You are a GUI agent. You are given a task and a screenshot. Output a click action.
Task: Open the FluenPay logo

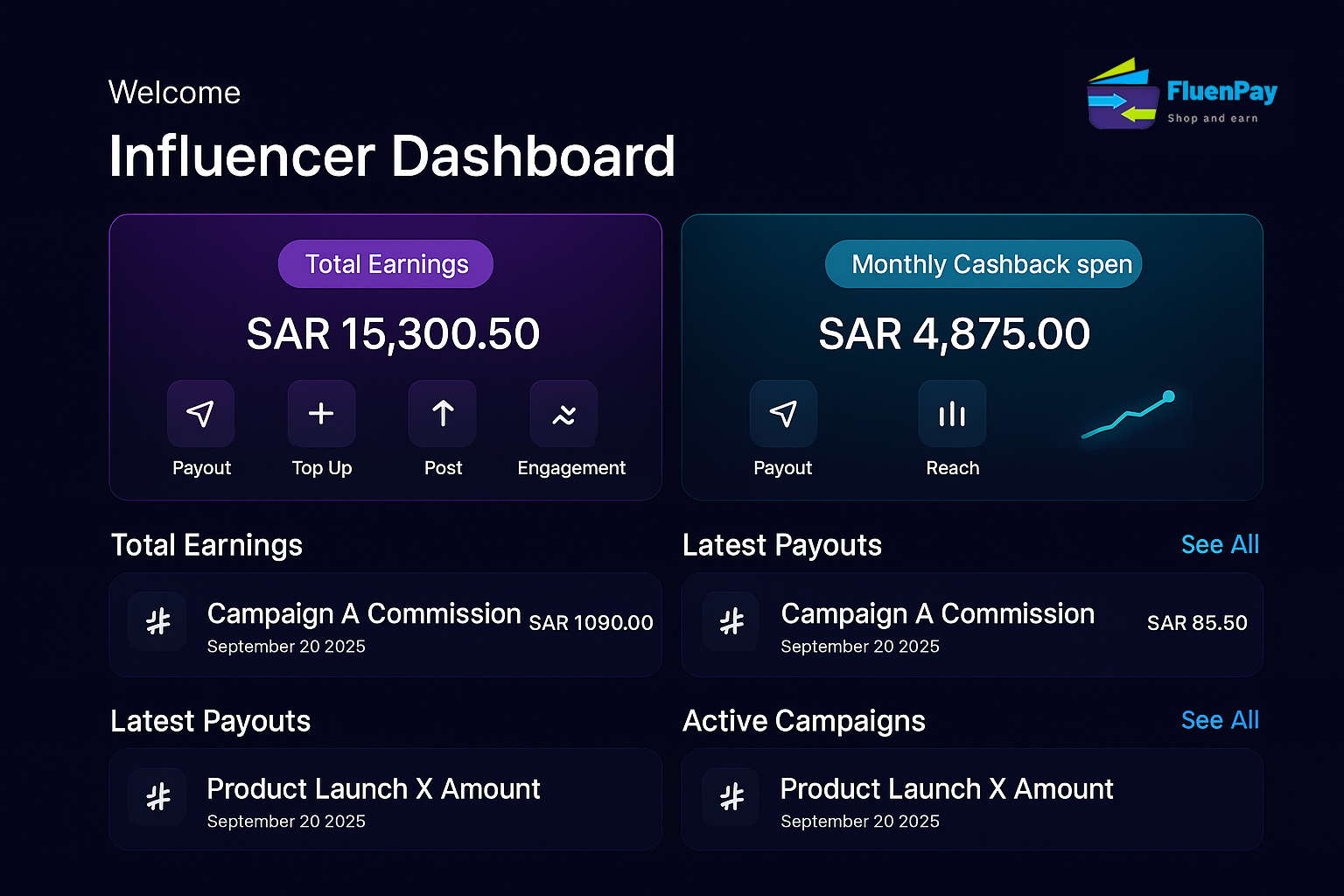click(x=1179, y=92)
